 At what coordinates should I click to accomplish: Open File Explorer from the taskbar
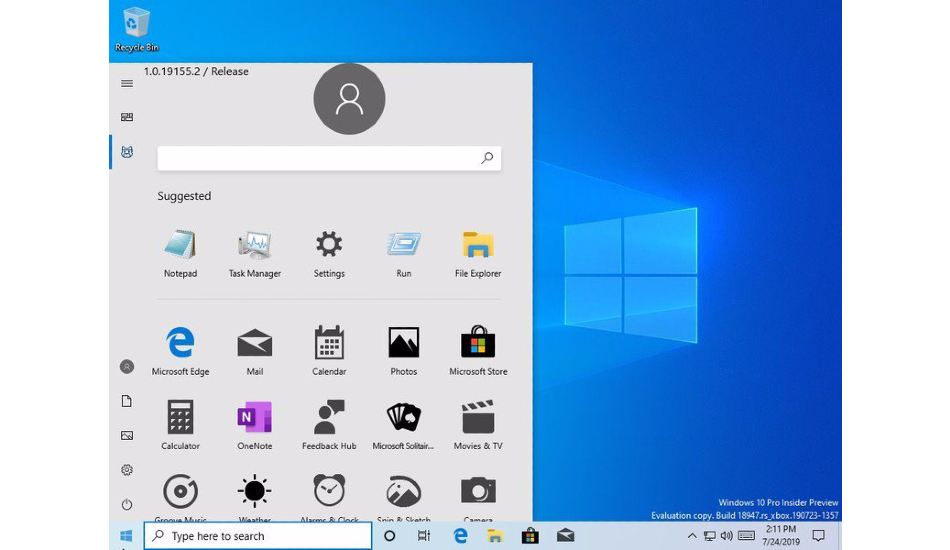click(x=495, y=536)
